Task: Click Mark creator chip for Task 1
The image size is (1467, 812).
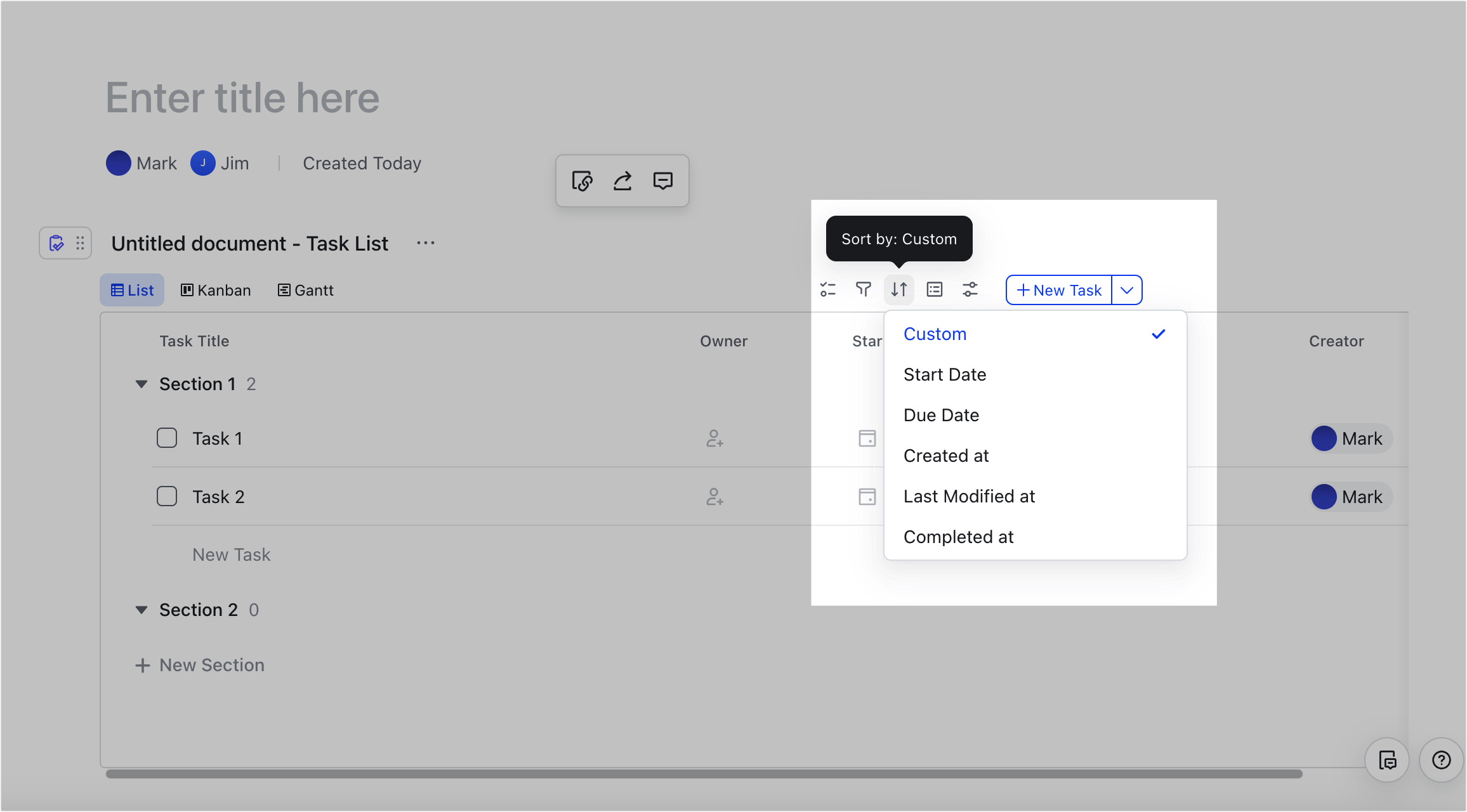Action: (1352, 438)
